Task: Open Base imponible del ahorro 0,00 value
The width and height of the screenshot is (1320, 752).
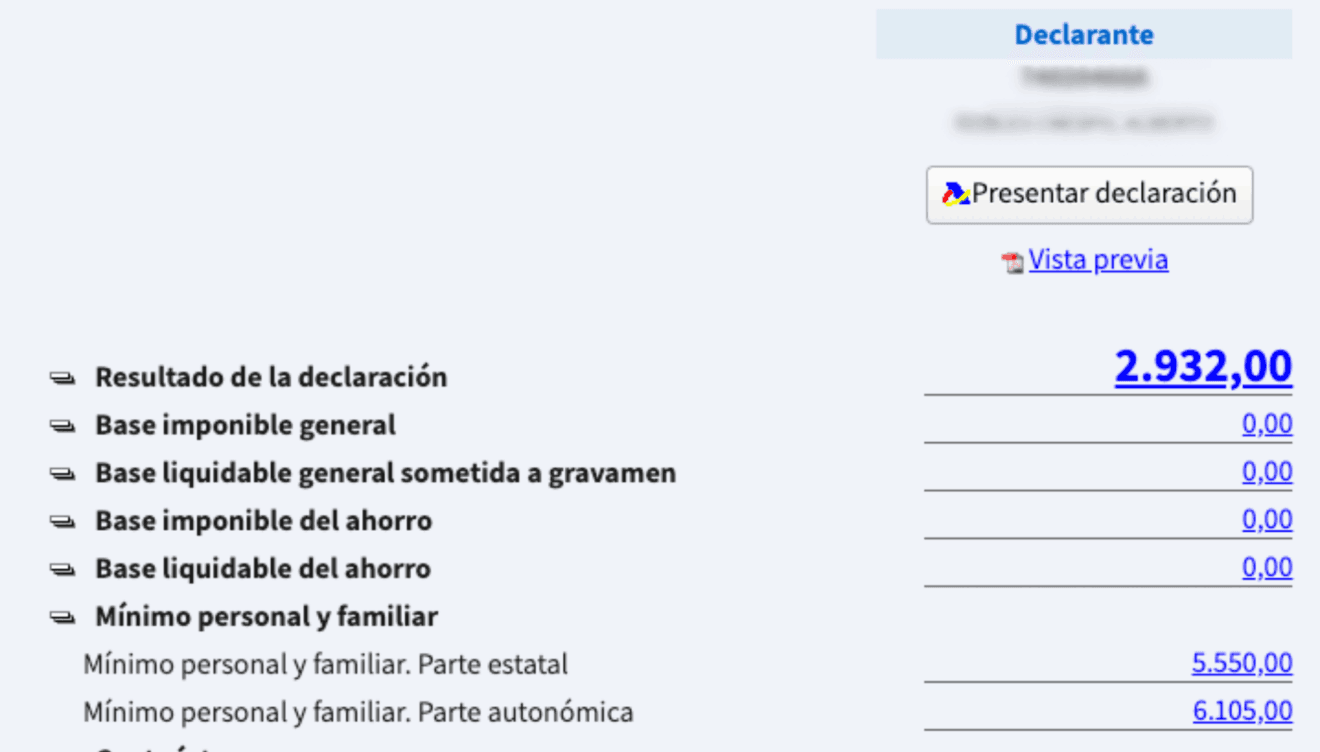Action: click(x=1267, y=521)
